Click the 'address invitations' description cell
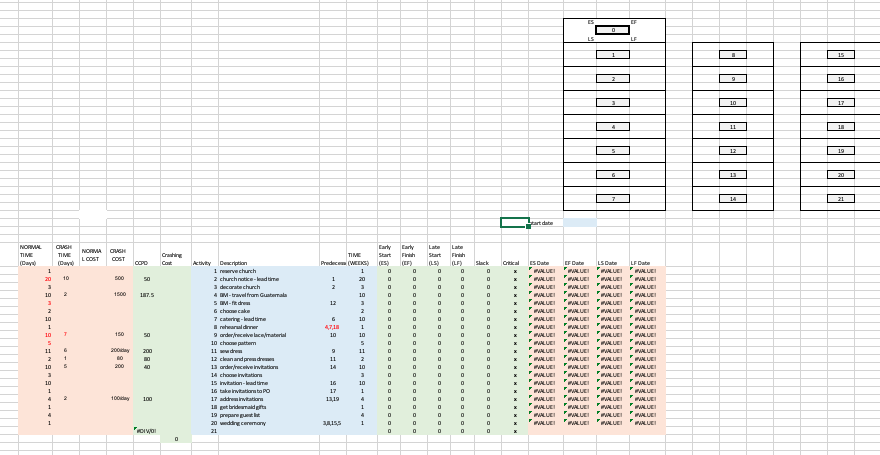This screenshot has width=880, height=455. (269, 399)
